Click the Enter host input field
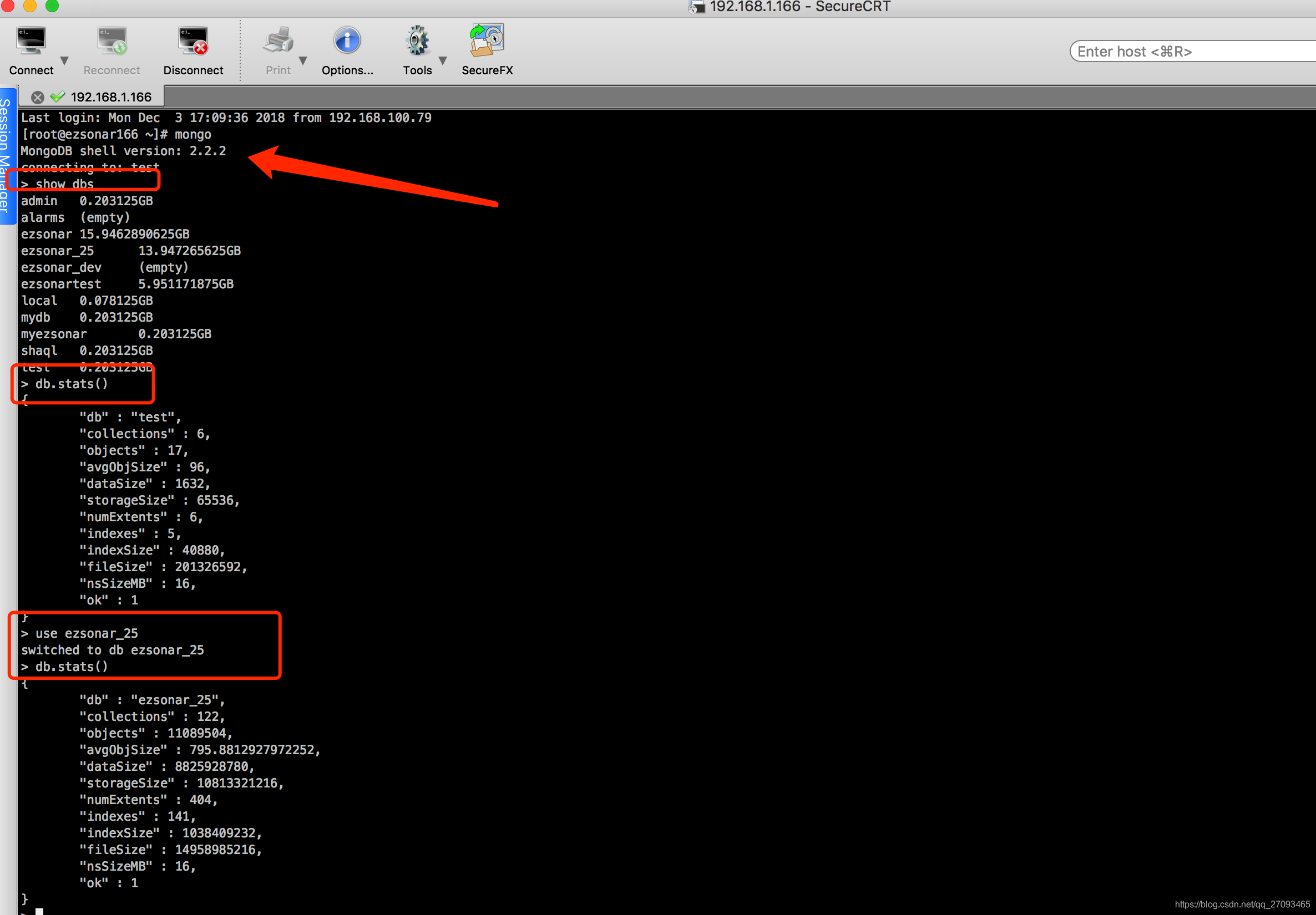Viewport: 1316px width, 915px height. (x=1193, y=52)
